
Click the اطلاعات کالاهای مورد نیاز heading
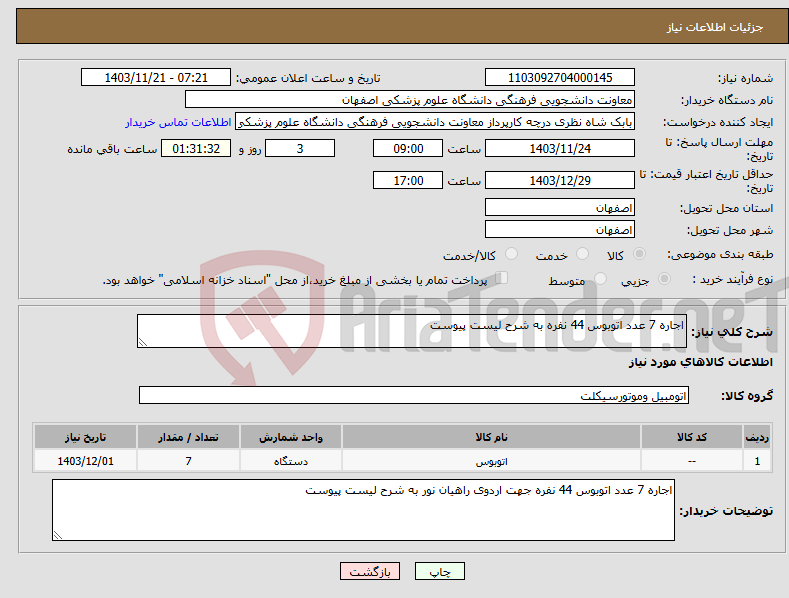coord(700,362)
